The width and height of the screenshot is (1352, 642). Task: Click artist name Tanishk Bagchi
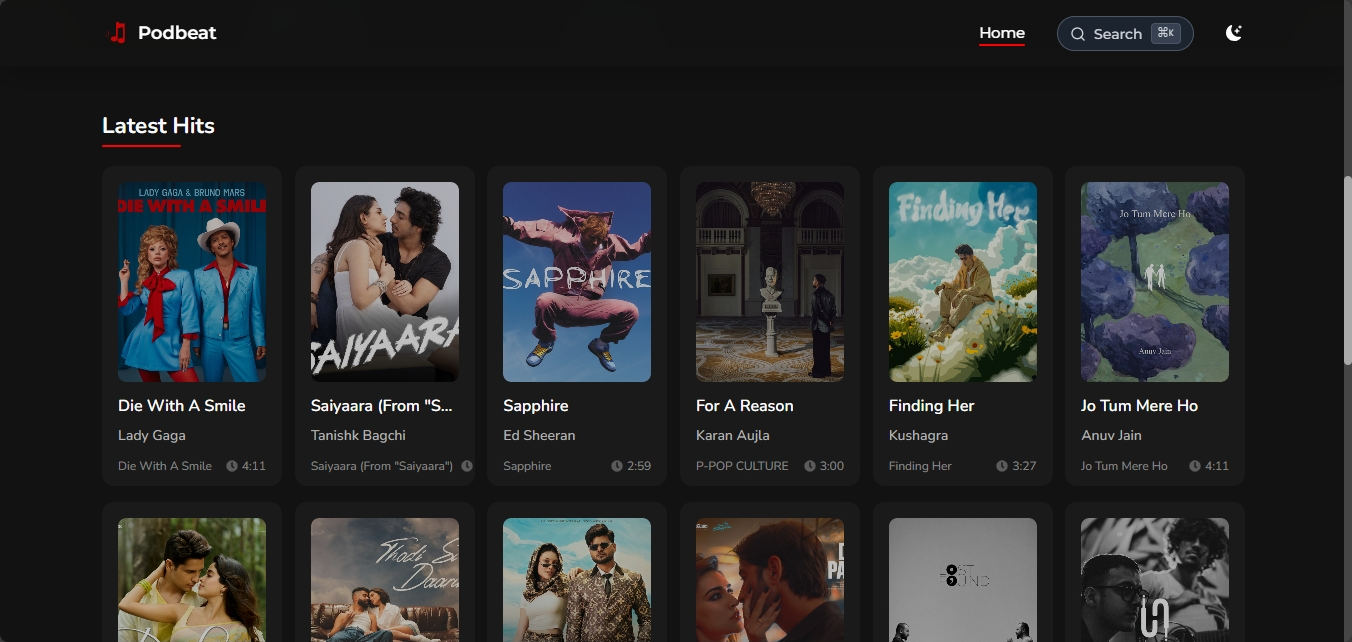point(358,436)
